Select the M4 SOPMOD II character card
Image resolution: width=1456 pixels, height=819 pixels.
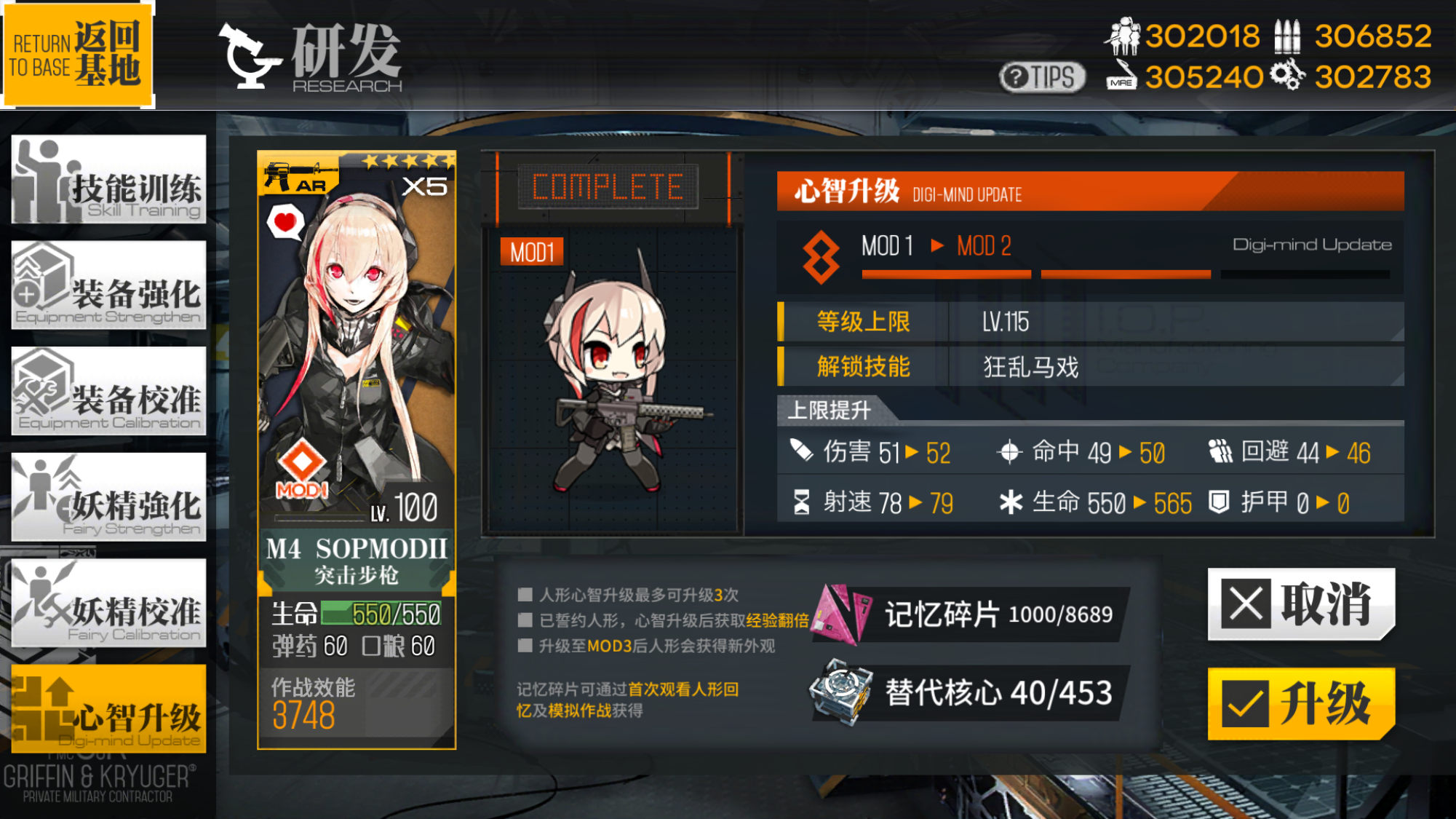click(357, 450)
